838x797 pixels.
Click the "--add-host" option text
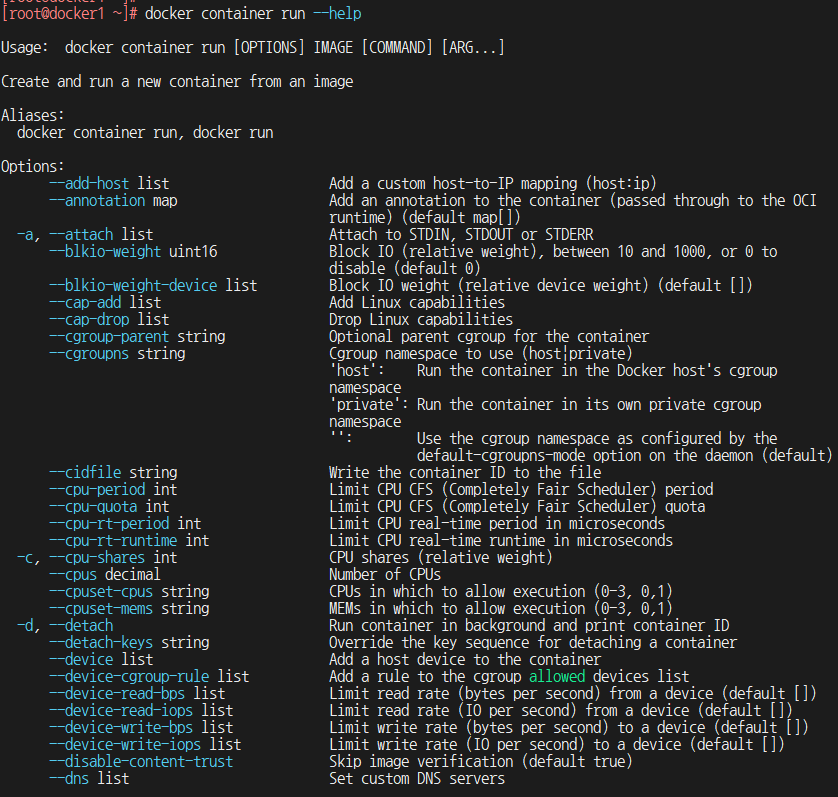pos(89,183)
